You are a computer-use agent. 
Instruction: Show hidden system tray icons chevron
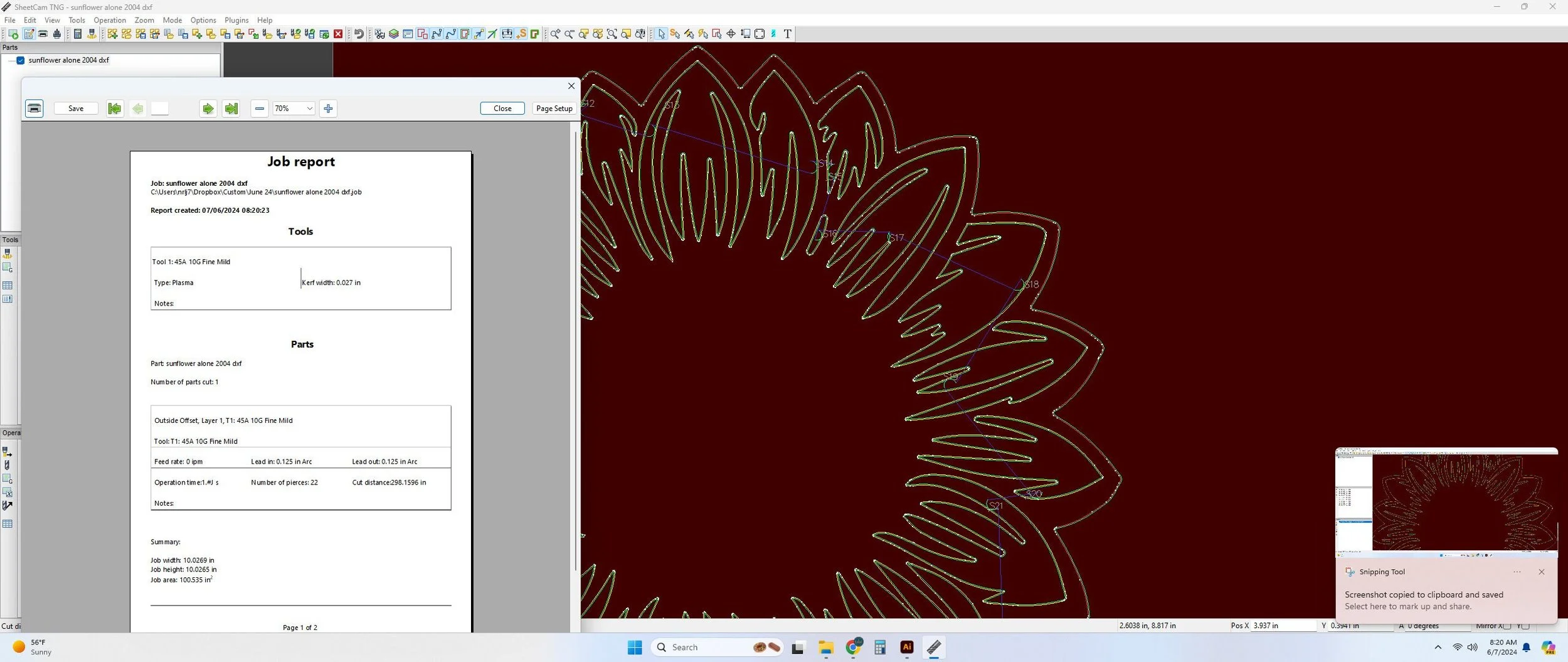click(1438, 647)
